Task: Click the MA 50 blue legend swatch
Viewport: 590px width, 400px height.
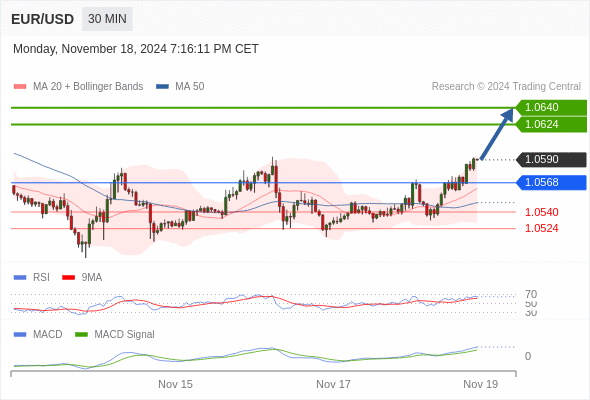Action: point(163,87)
